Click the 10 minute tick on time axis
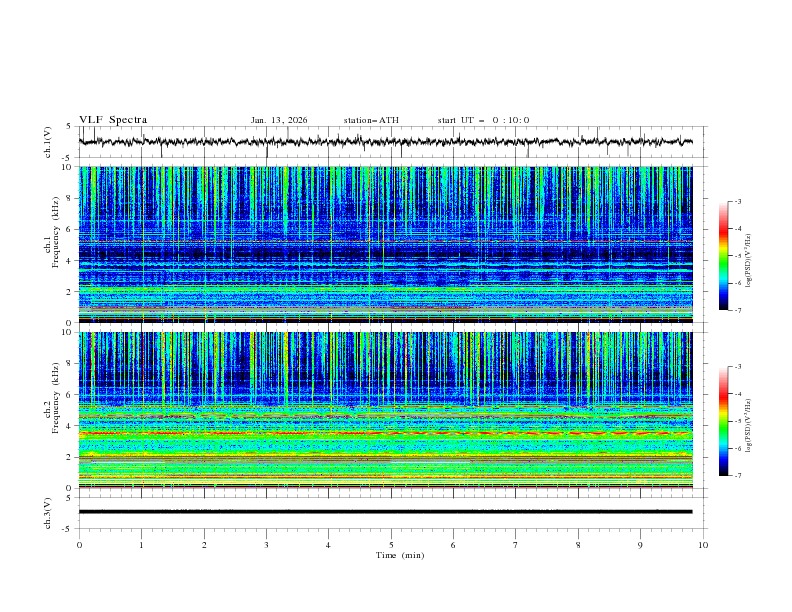Screen dimensions: 792x612 pos(703,545)
